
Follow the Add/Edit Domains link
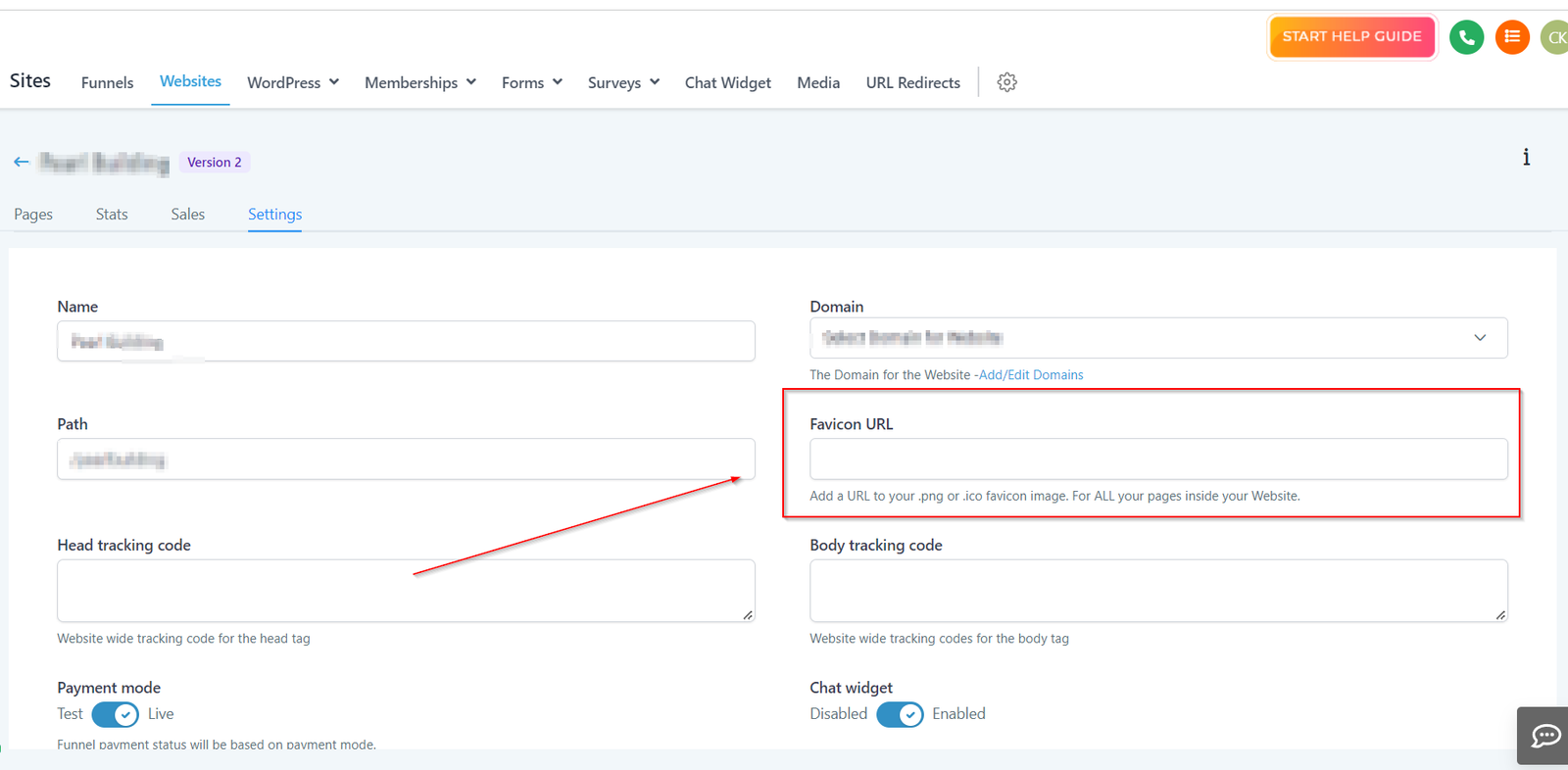(x=1031, y=375)
